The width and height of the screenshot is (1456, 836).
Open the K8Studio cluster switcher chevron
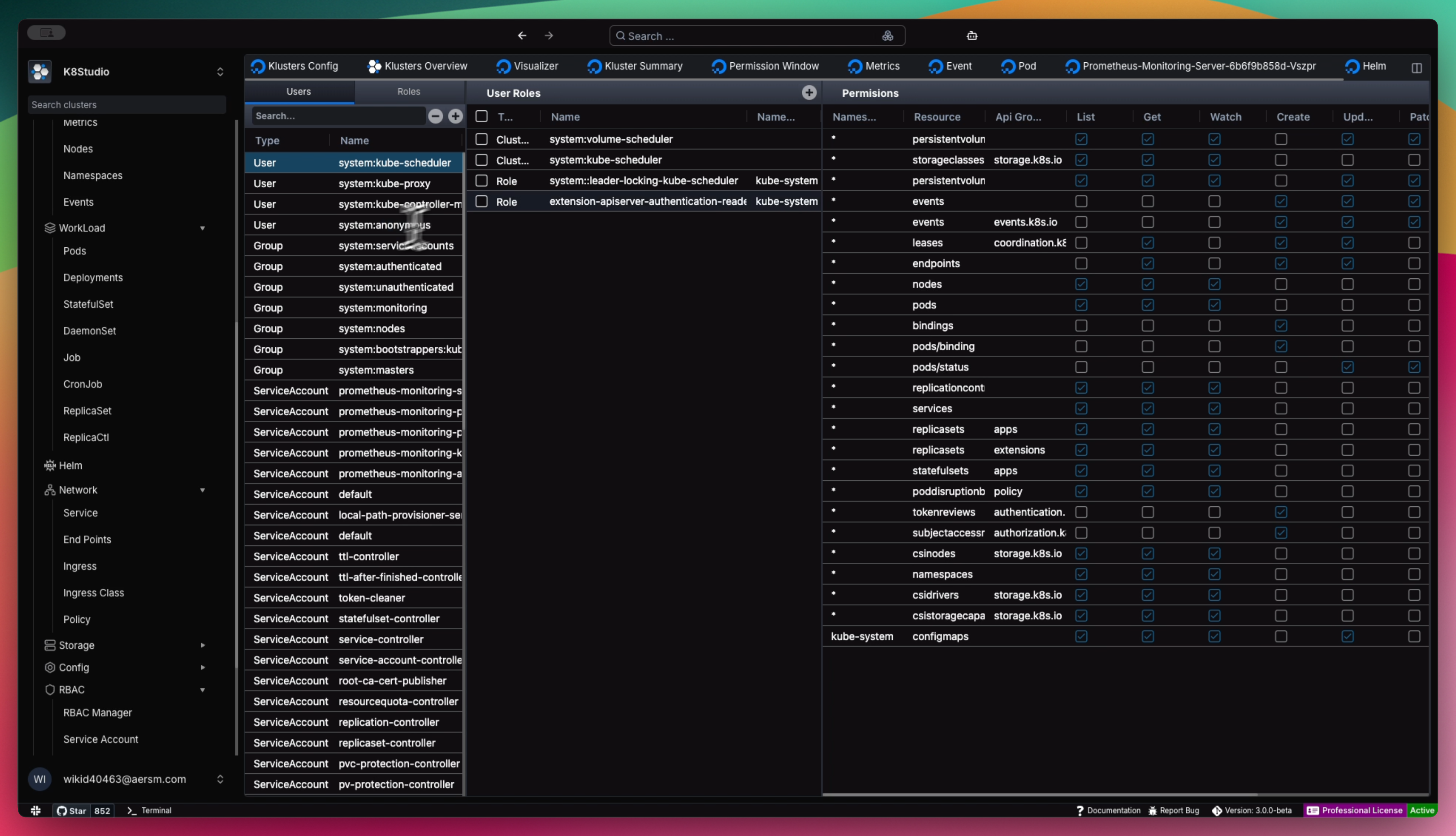click(220, 72)
